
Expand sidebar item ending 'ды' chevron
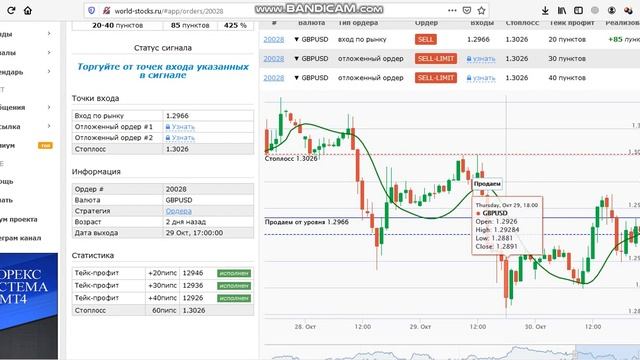coord(49,33)
